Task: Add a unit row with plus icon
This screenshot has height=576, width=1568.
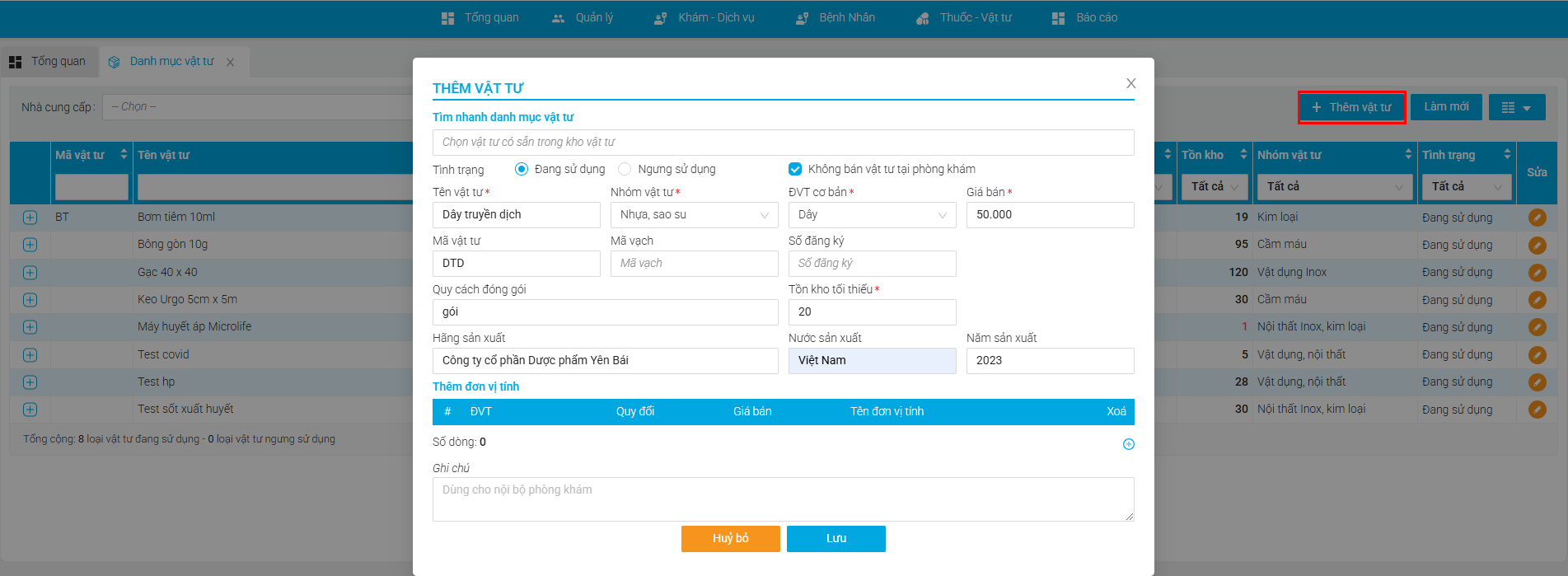Action: tap(1129, 444)
